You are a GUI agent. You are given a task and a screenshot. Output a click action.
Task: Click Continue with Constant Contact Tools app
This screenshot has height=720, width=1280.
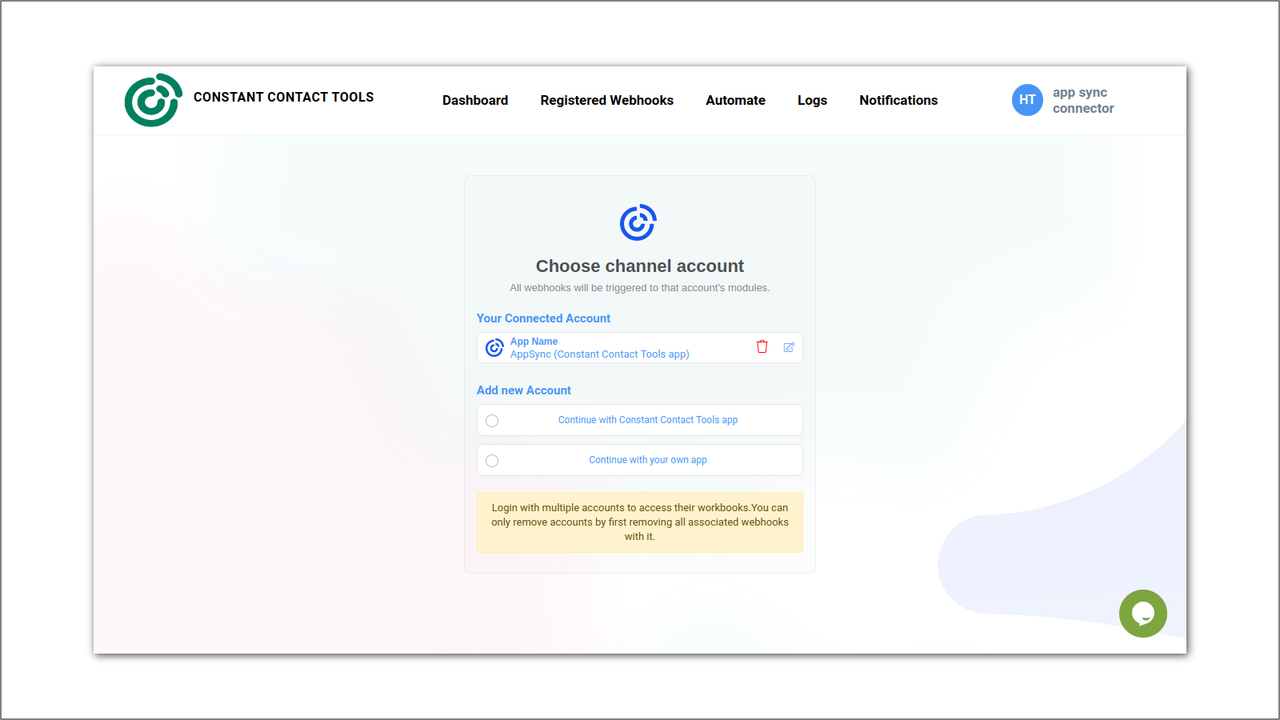(x=648, y=420)
